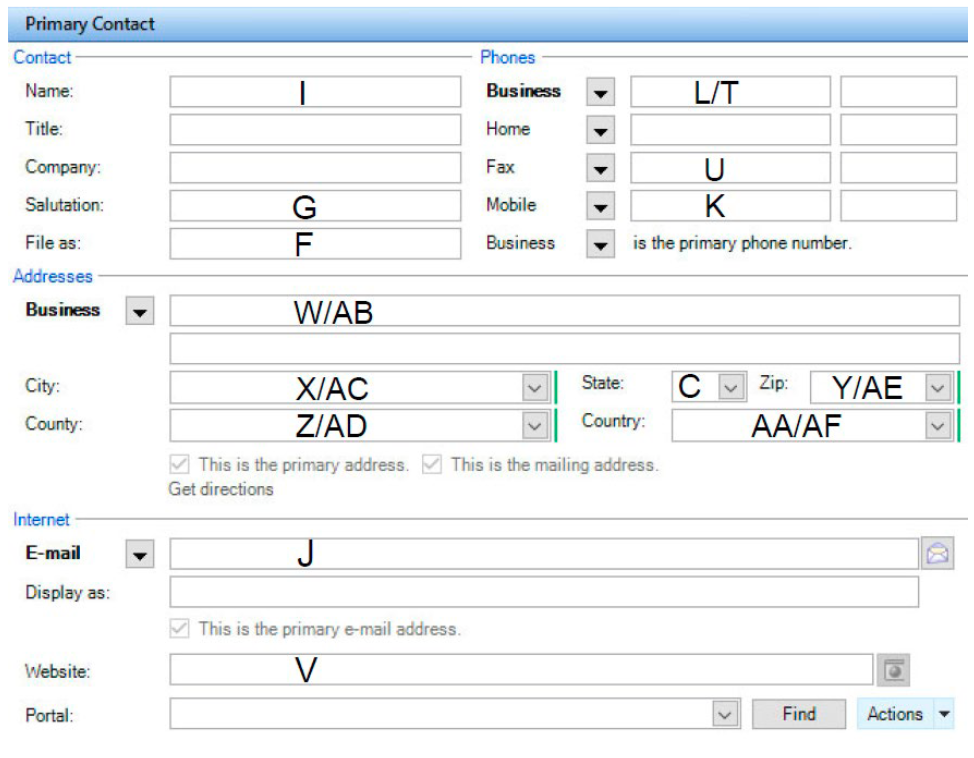Expand the City combo box
This screenshot has width=974, height=758.
(535, 388)
